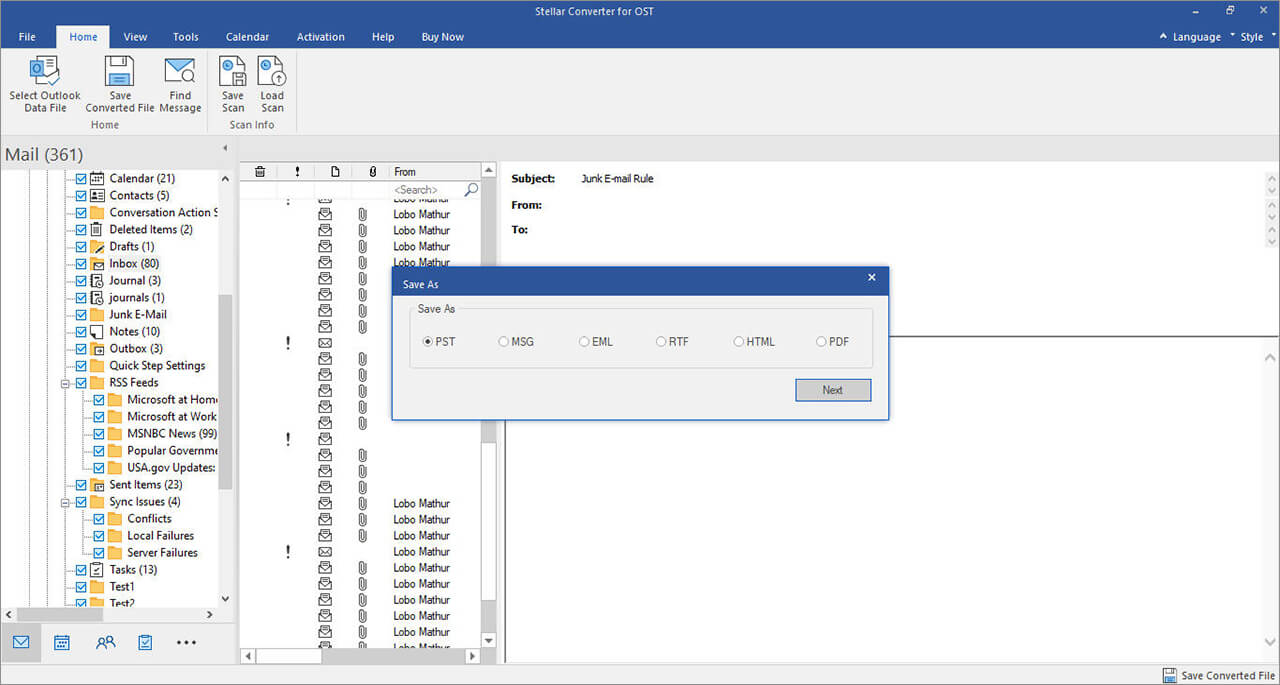The height and width of the screenshot is (685, 1280).
Task: Select the MSG radio option
Action: tap(504, 342)
